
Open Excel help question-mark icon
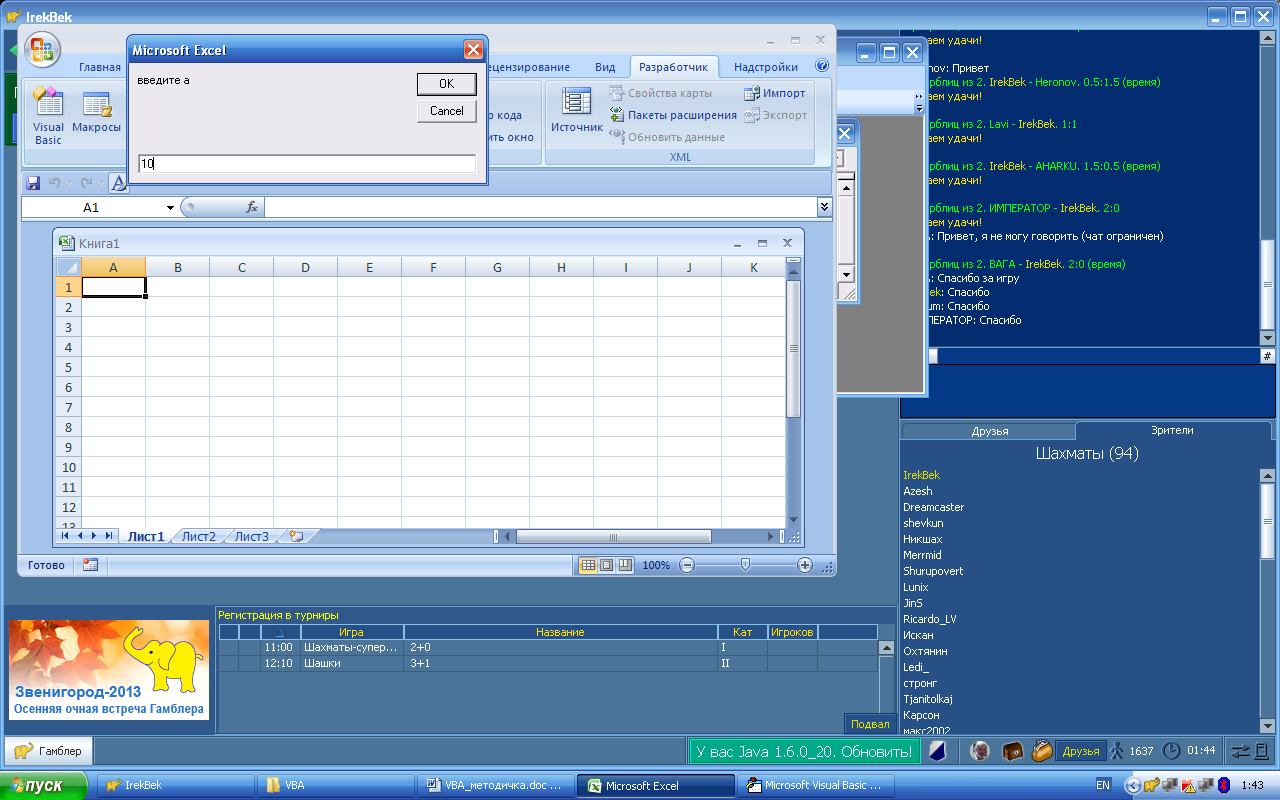point(822,66)
